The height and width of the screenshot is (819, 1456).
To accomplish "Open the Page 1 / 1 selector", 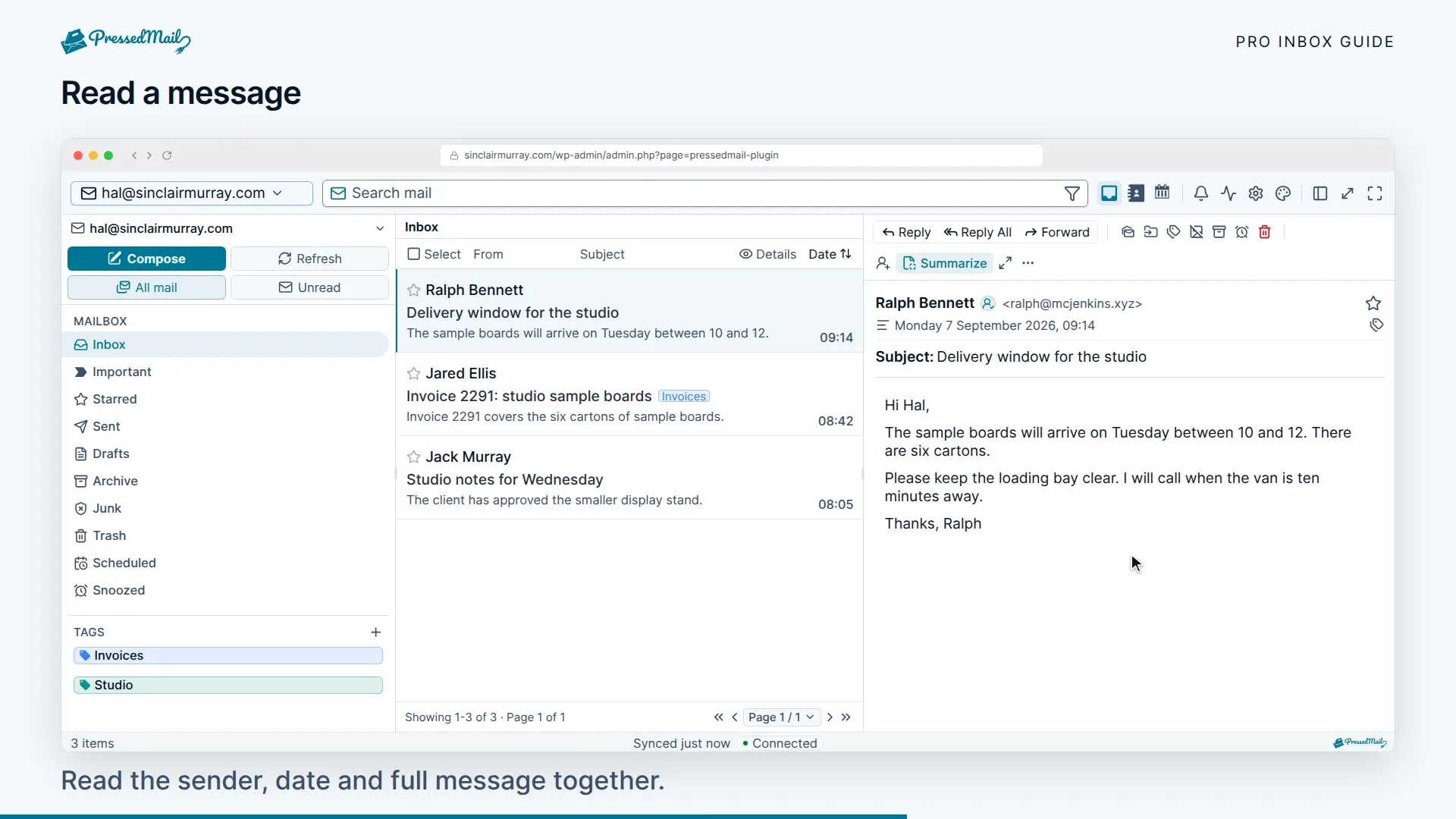I will point(781,717).
